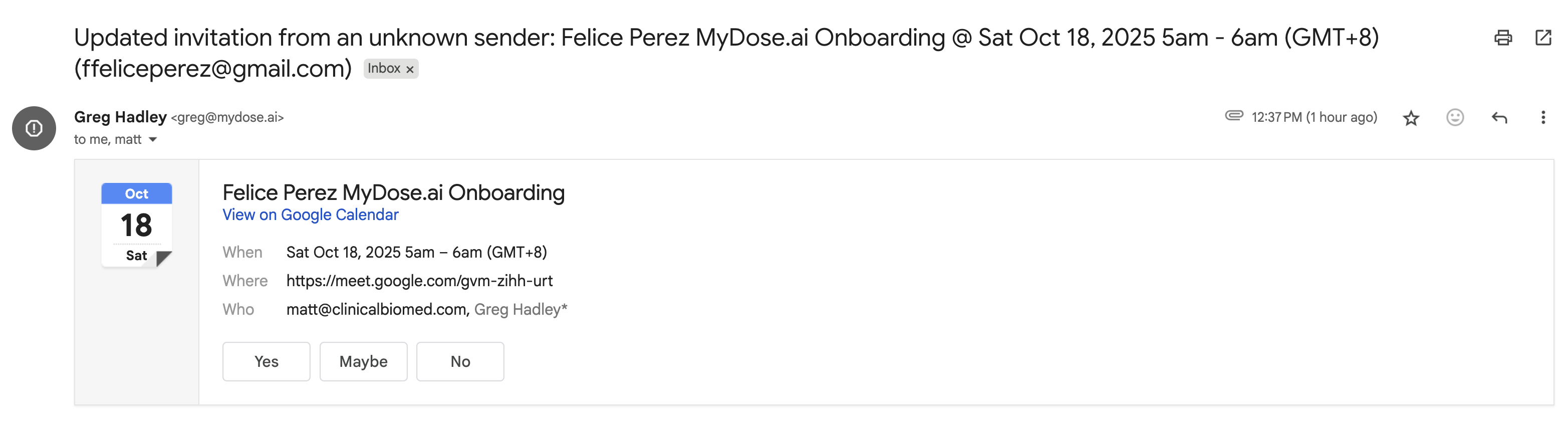This screenshot has width=1568, height=424.
Task: Click the Oct 18 calendar date icon
Action: point(136,225)
